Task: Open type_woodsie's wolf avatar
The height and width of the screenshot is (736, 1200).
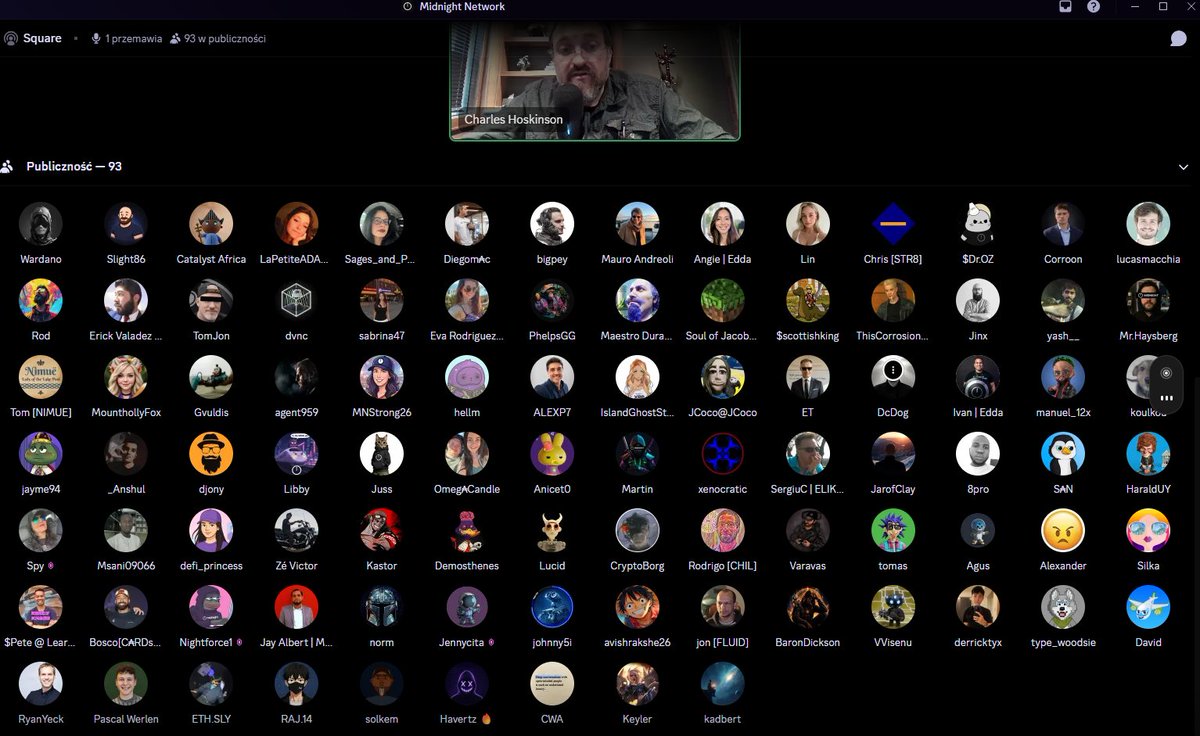Action: 1063,607
